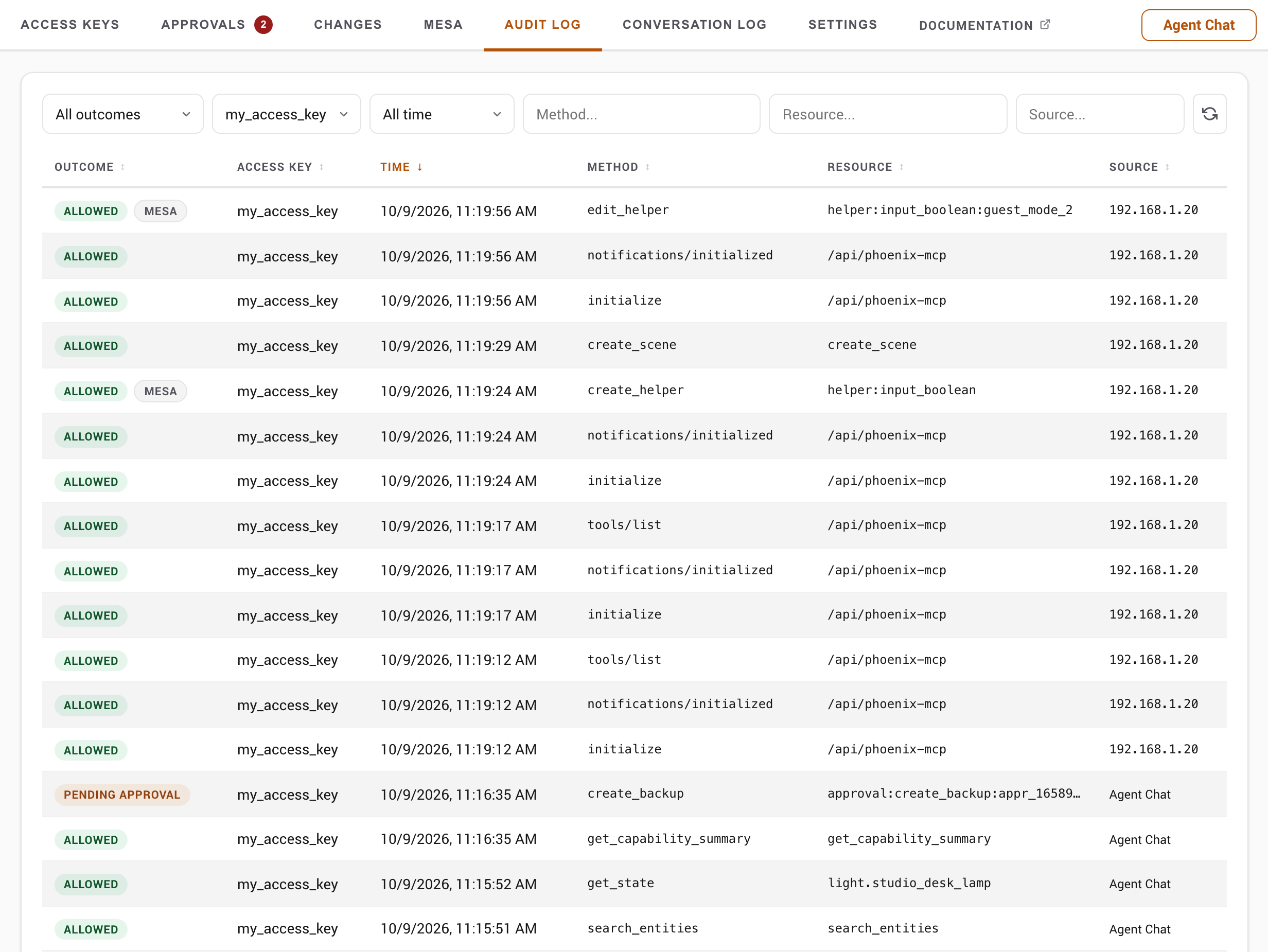This screenshot has width=1268, height=952.
Task: Click the 11:15:51 AM timestamp
Action: coord(459,928)
